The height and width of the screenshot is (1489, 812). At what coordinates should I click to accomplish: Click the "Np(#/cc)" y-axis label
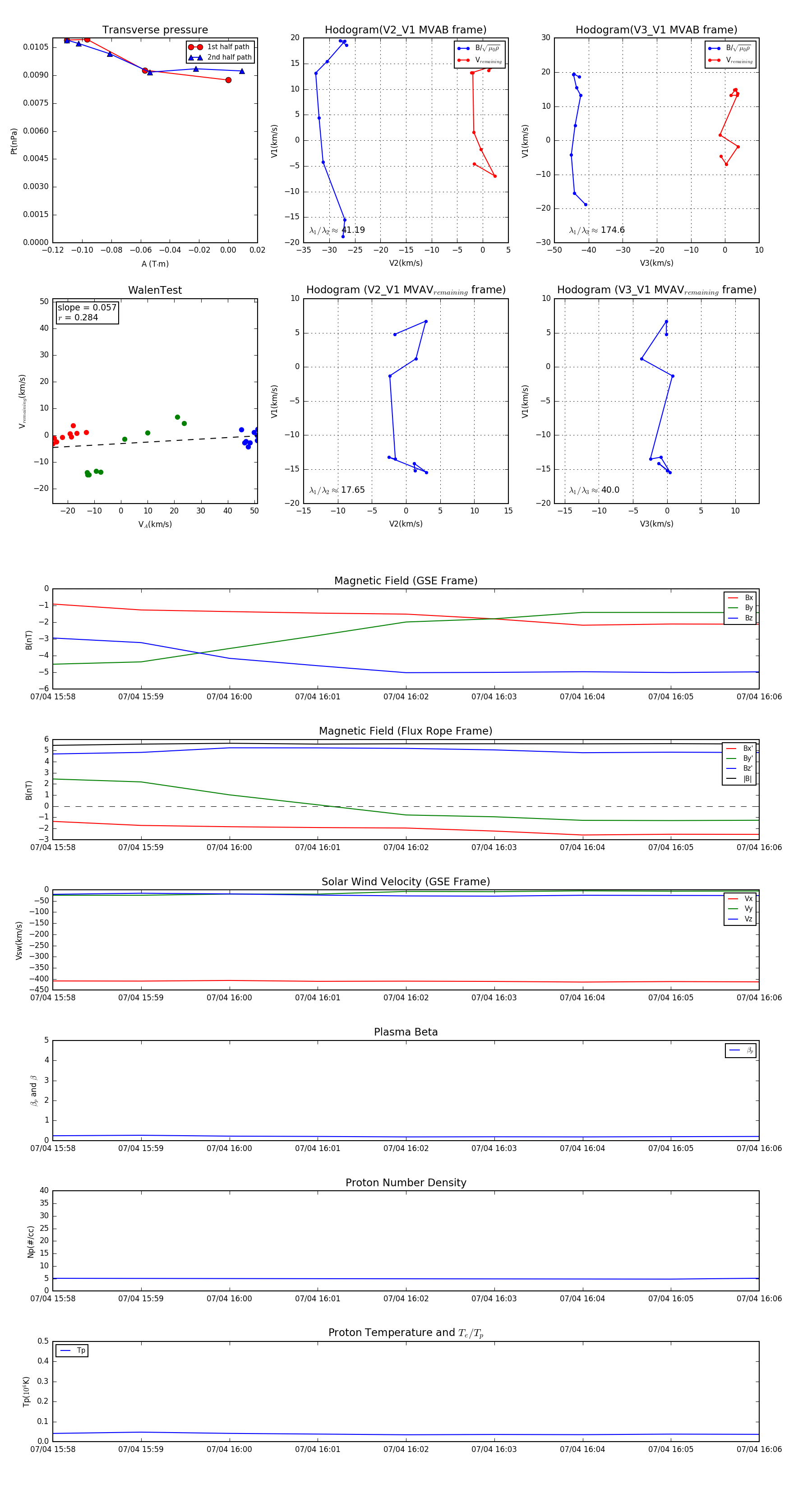click(x=31, y=1242)
